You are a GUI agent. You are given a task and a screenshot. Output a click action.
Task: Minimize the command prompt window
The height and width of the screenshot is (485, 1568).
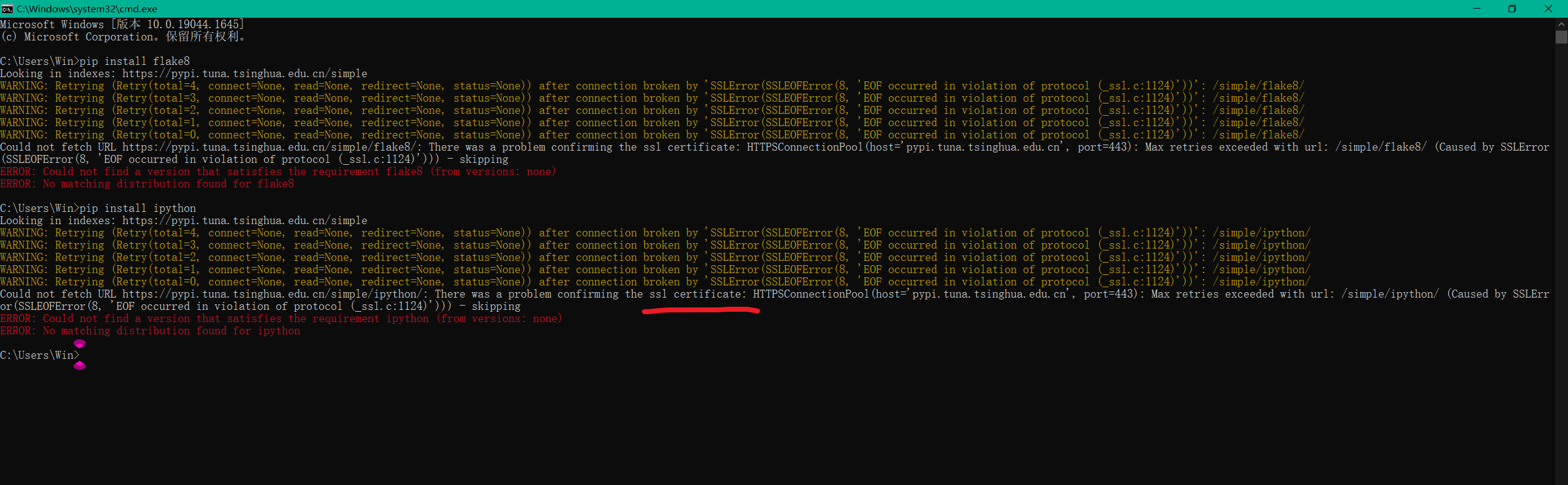(x=1476, y=9)
